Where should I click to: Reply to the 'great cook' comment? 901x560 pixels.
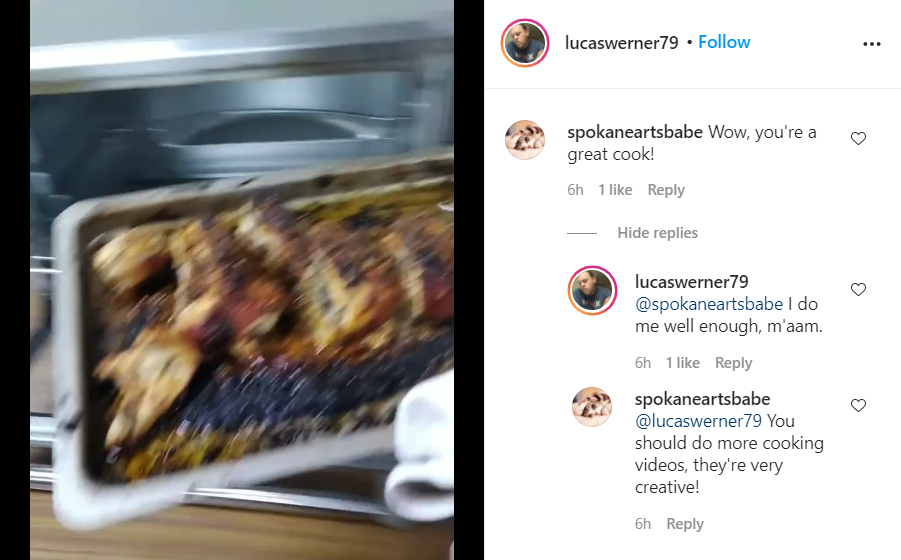(x=666, y=190)
